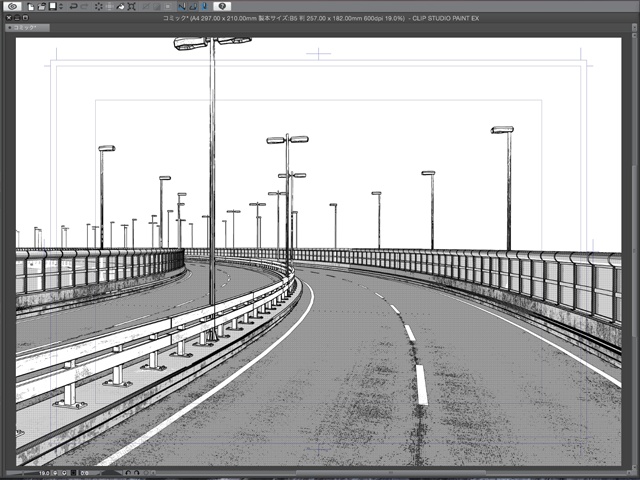Click the Scale/Rotate transform icon
Viewport: 640px width, 480px height.
click(131, 7)
